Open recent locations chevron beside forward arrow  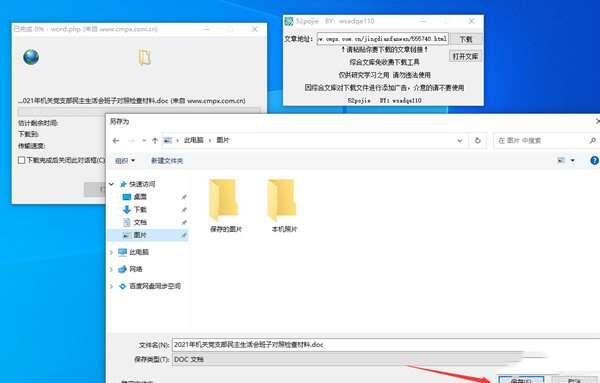point(144,141)
